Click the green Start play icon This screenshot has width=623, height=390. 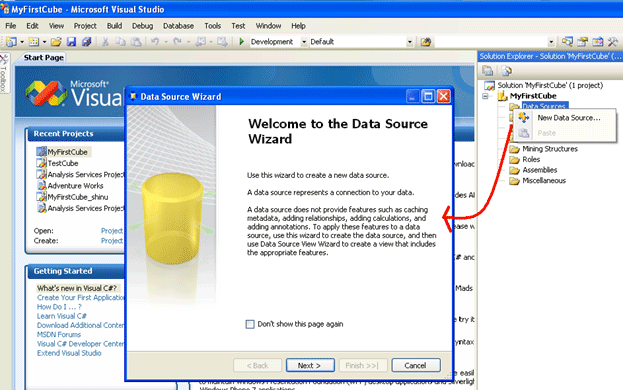coord(241,41)
